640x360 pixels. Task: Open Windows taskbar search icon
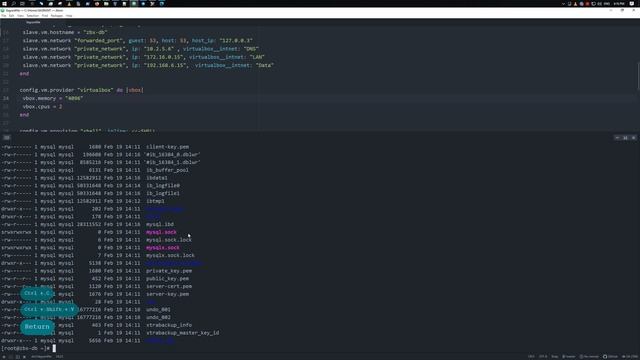[x=13, y=3]
